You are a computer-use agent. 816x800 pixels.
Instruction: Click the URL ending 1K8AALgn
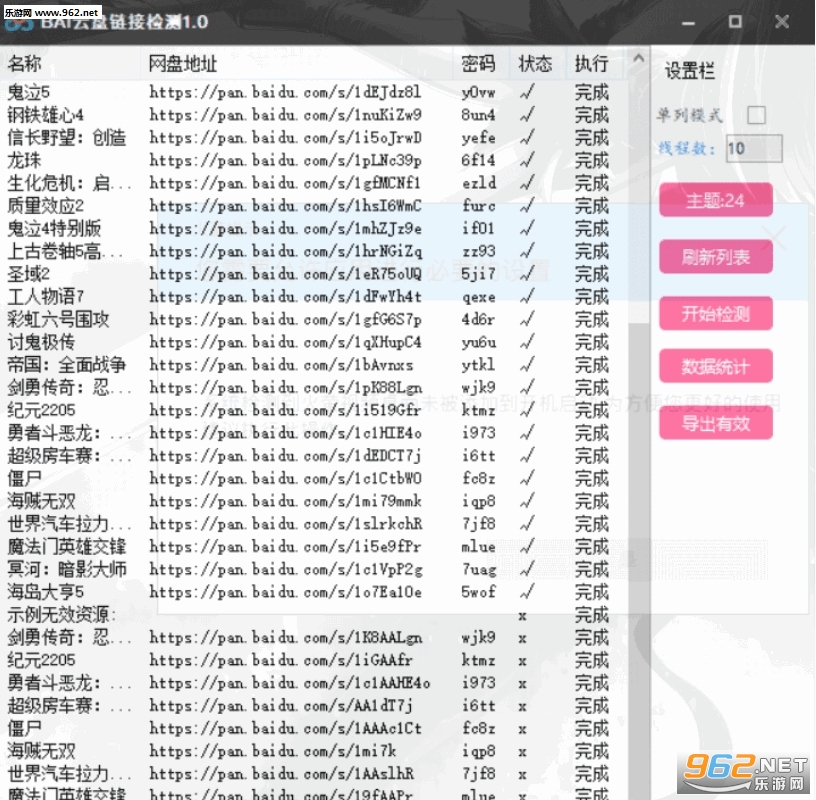285,638
